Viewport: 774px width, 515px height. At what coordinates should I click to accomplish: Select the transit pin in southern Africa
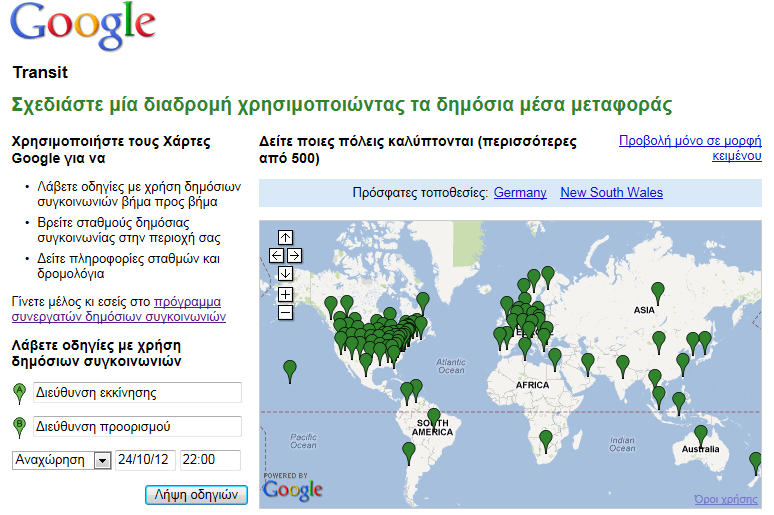click(545, 440)
